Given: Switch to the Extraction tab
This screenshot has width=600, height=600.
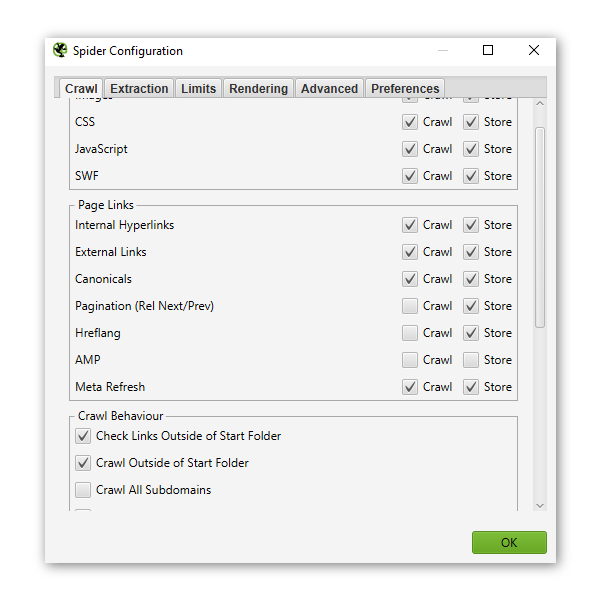Looking at the screenshot, I should coord(139,89).
